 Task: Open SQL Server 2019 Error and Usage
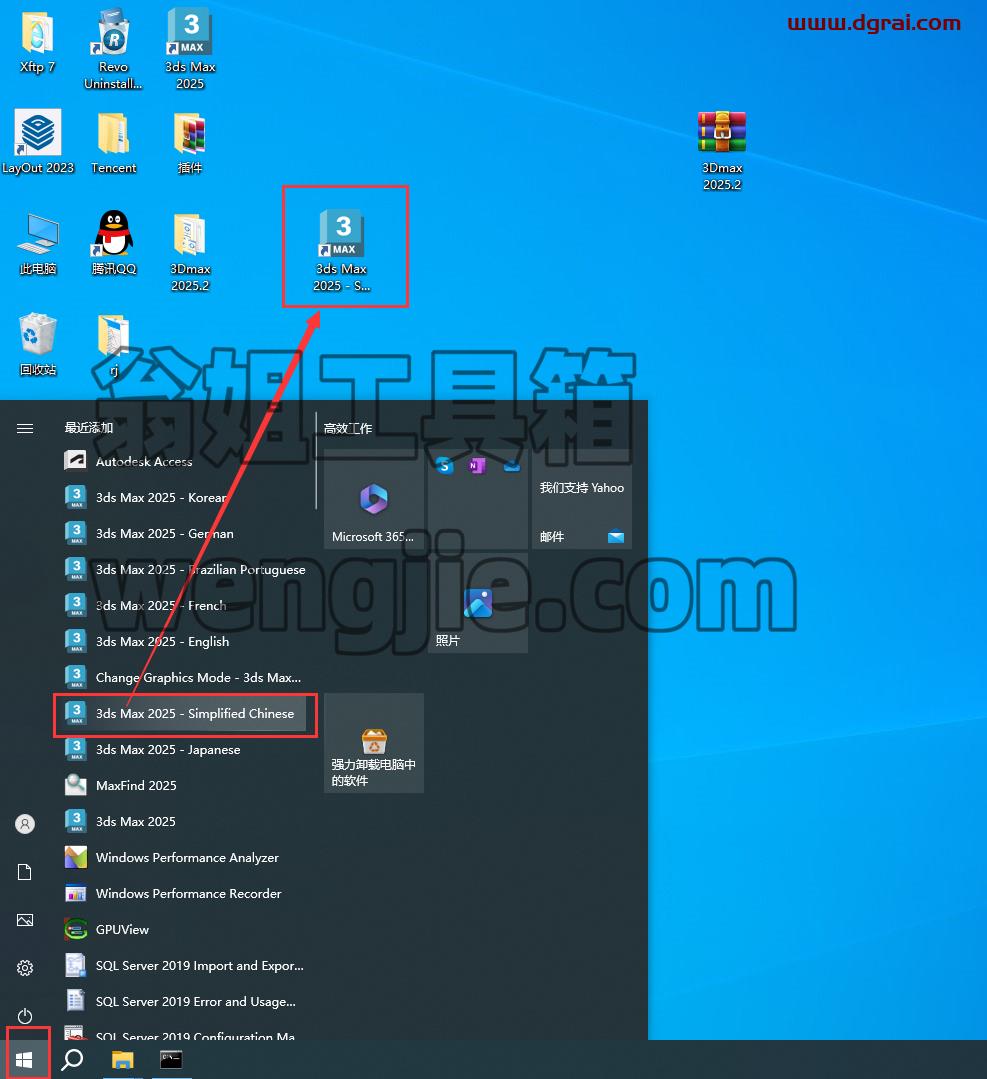pyautogui.click(x=184, y=1001)
